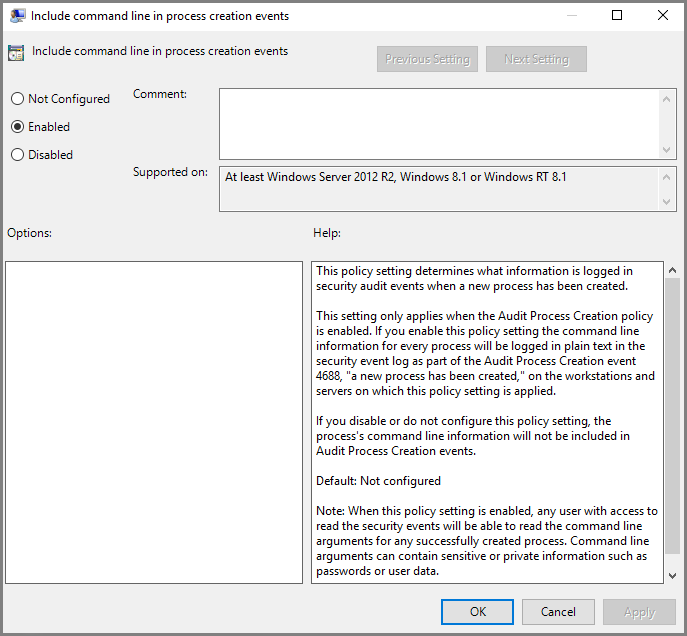Select the Not Configured radio button
This screenshot has height=636, width=687.
point(17,99)
